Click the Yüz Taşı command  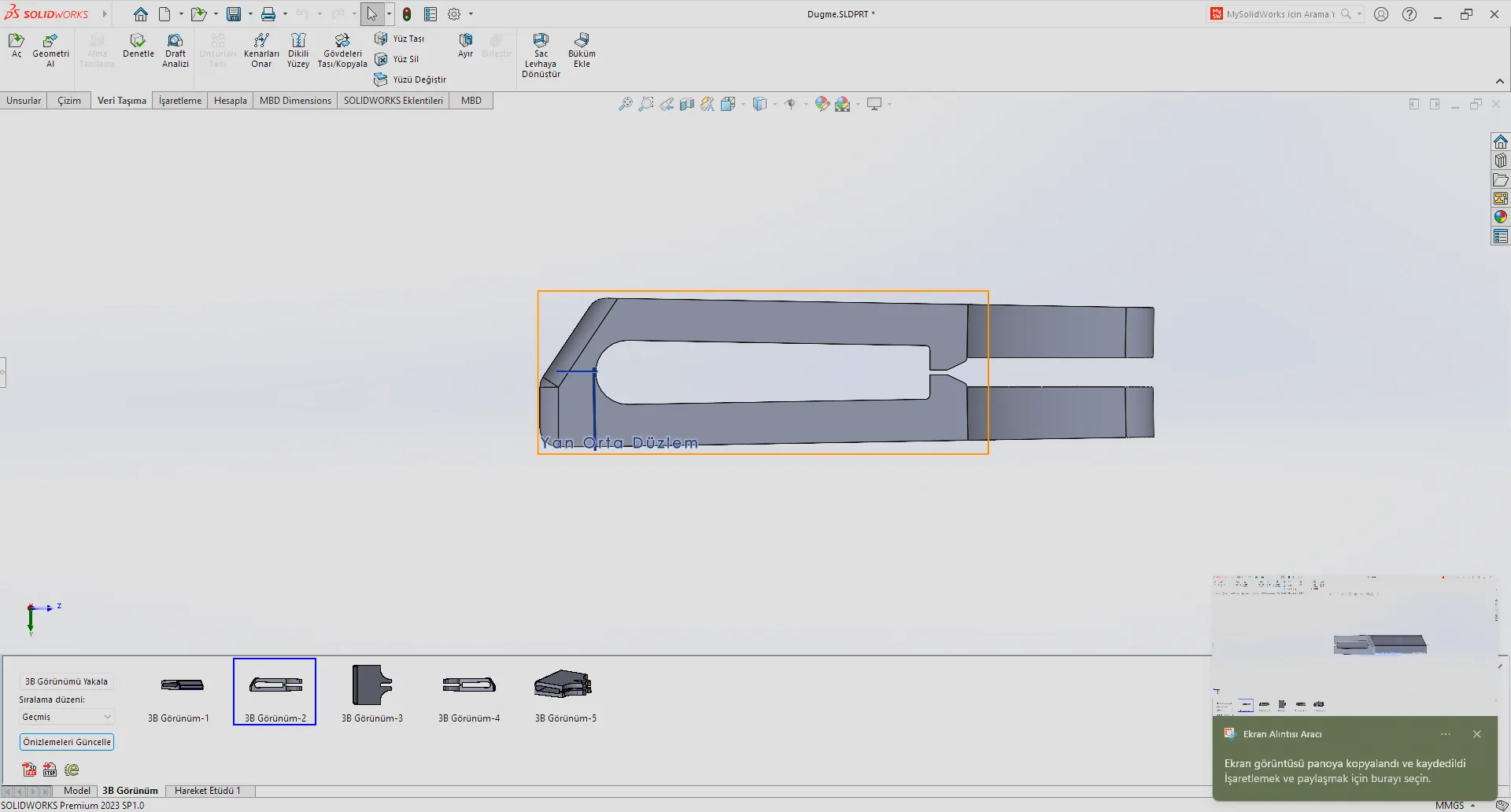[x=400, y=39]
